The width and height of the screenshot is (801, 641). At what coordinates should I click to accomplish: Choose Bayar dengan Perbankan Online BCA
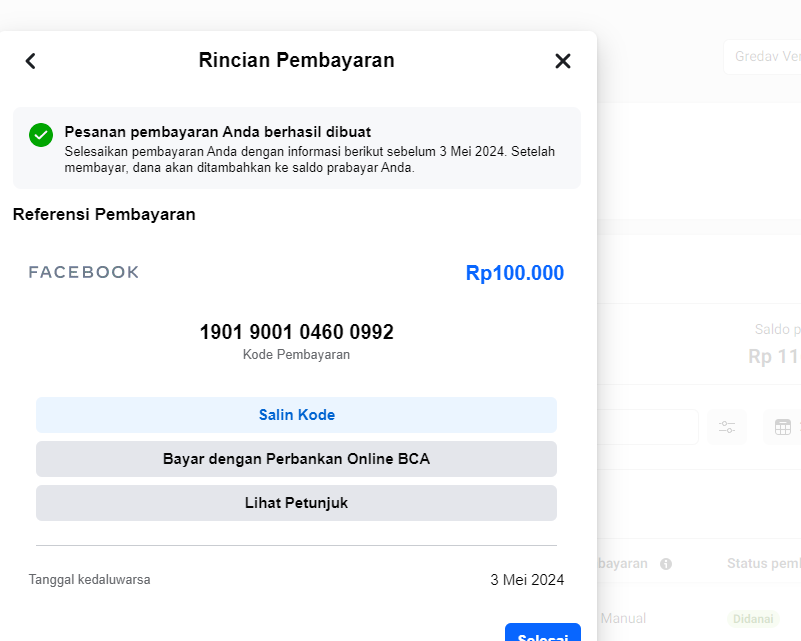[x=296, y=459]
